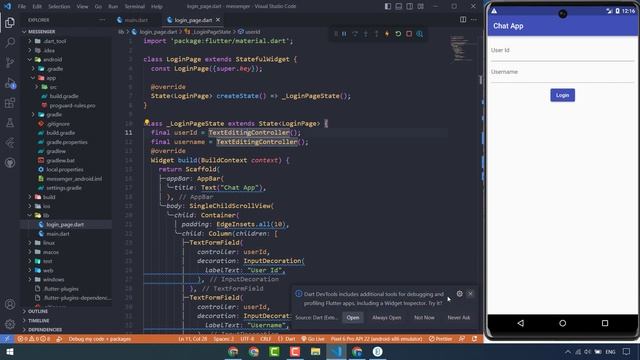
Task: Click the green Hot Restart icon
Action: click(398, 34)
